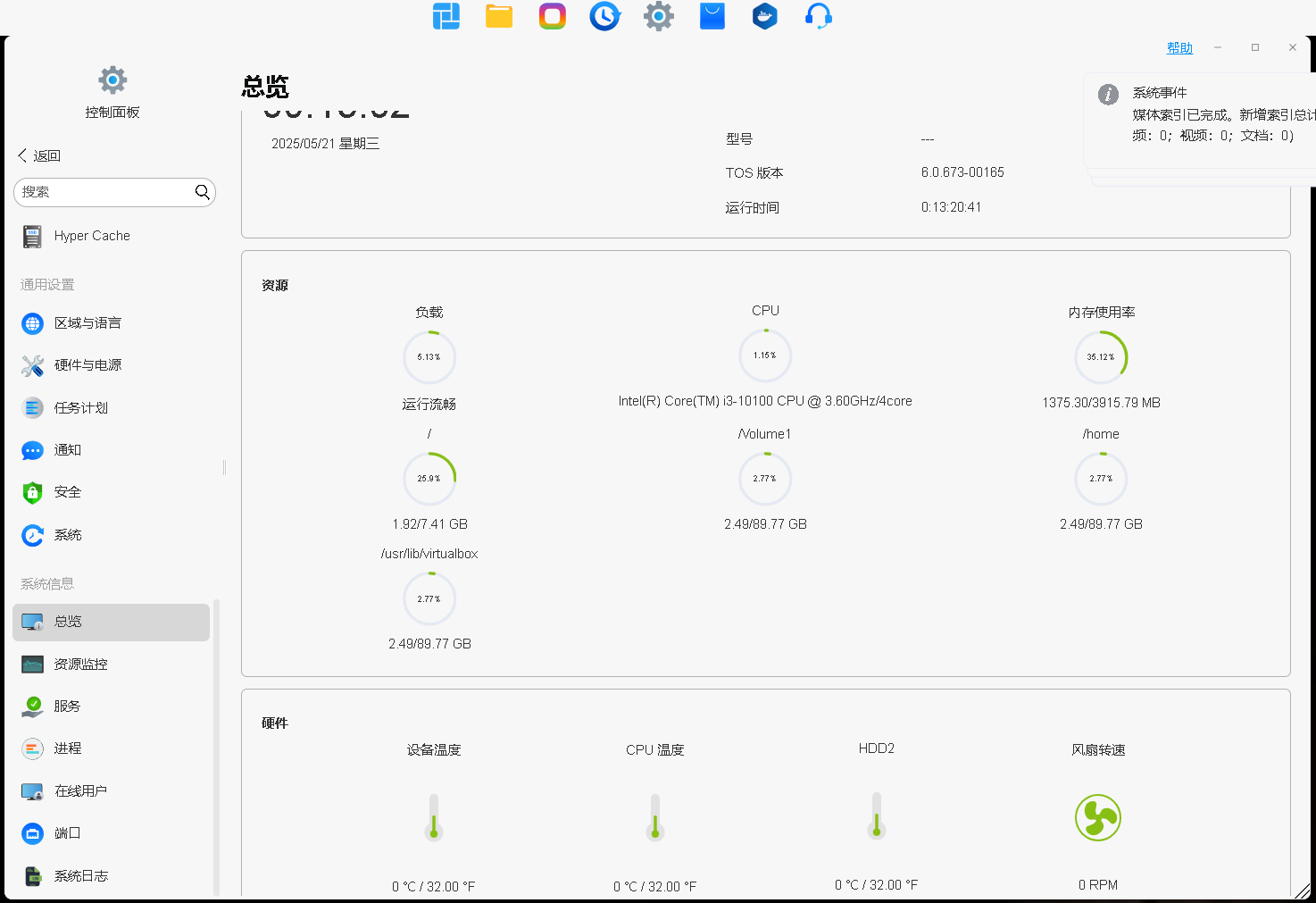Open the Processes list icon
Image resolution: width=1316 pixels, height=903 pixels.
point(32,748)
